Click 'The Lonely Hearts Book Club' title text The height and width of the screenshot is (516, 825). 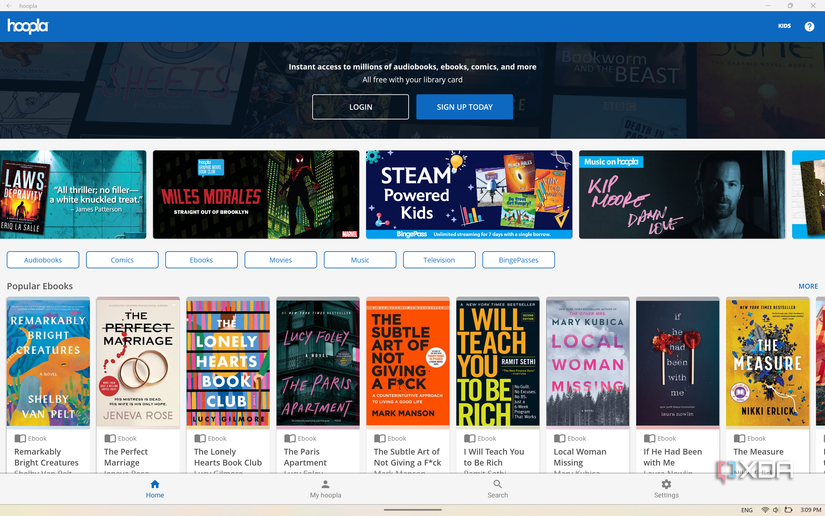coord(228,457)
